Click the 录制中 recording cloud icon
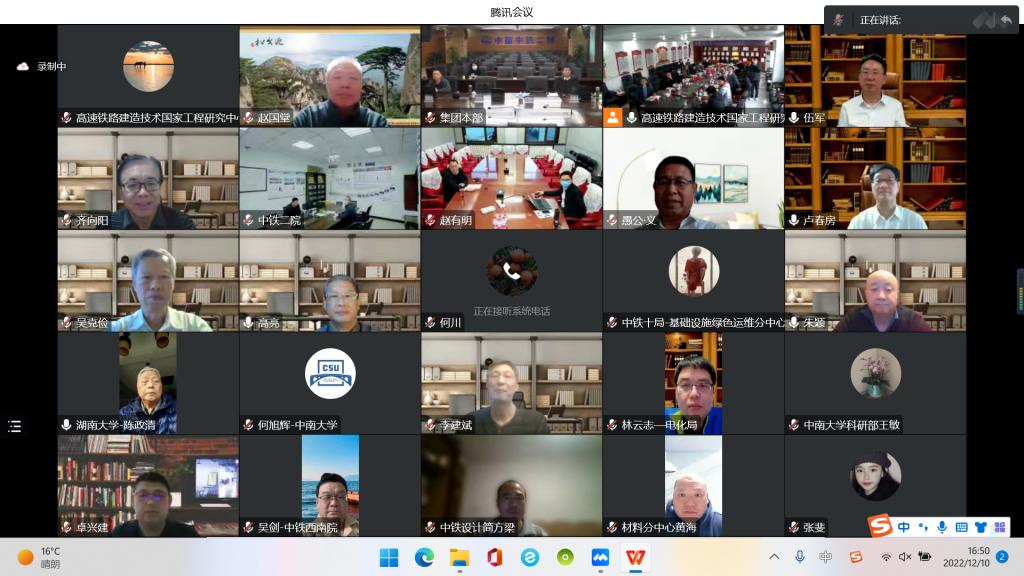Screen dimensions: 1024x576 click(23, 66)
